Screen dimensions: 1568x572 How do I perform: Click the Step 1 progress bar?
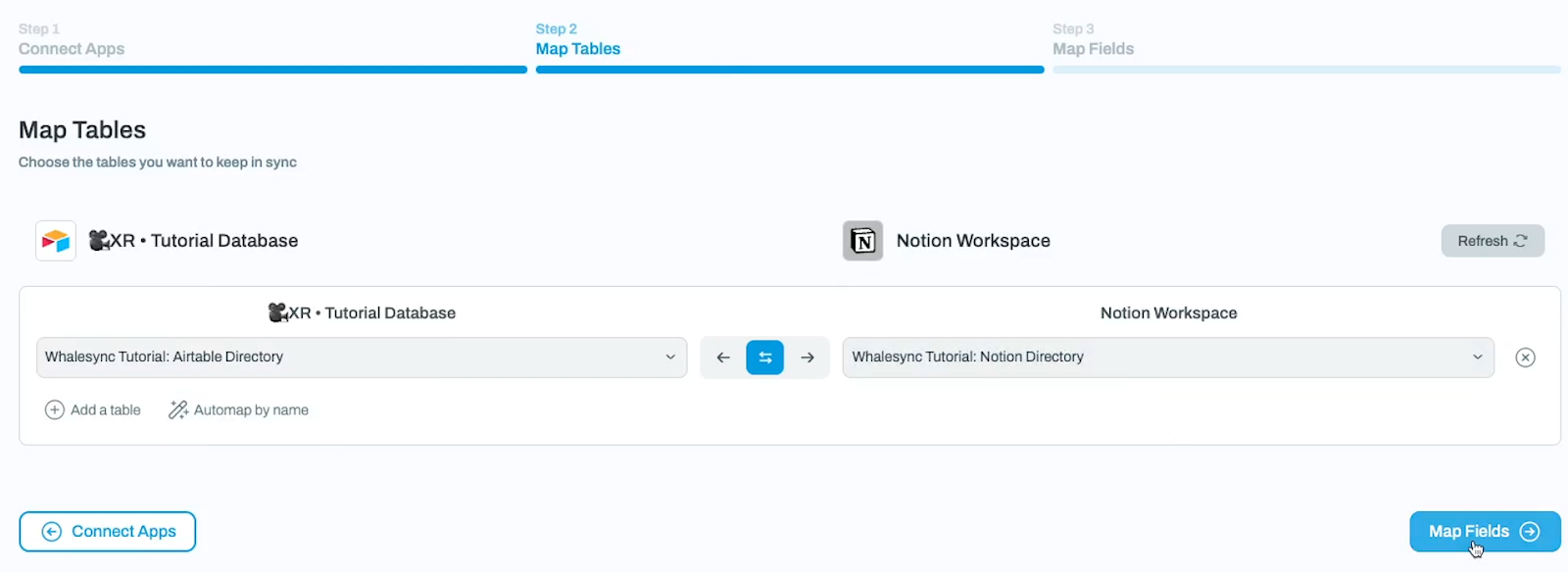click(273, 70)
